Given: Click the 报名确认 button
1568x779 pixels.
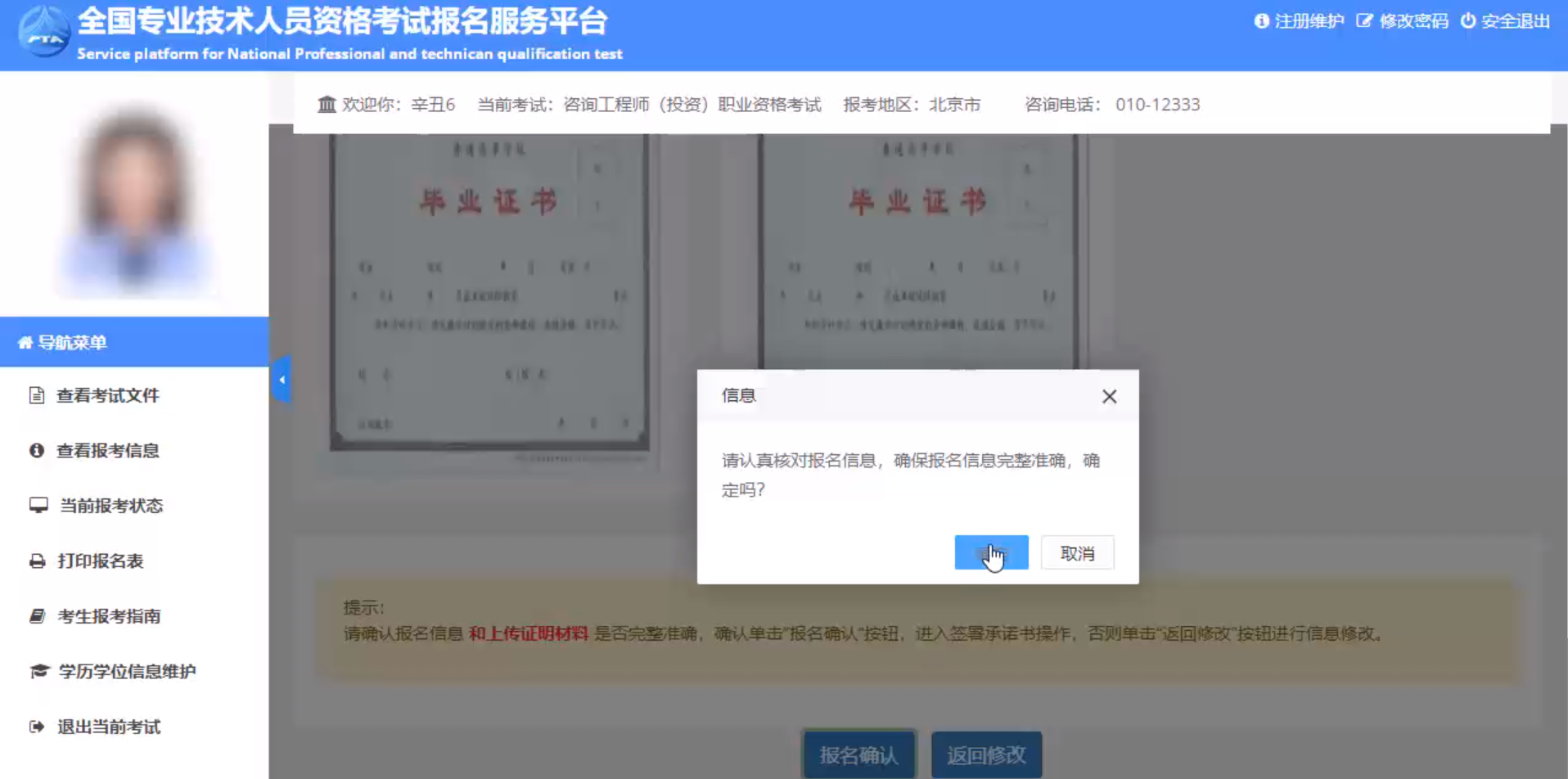Looking at the screenshot, I should (x=858, y=754).
